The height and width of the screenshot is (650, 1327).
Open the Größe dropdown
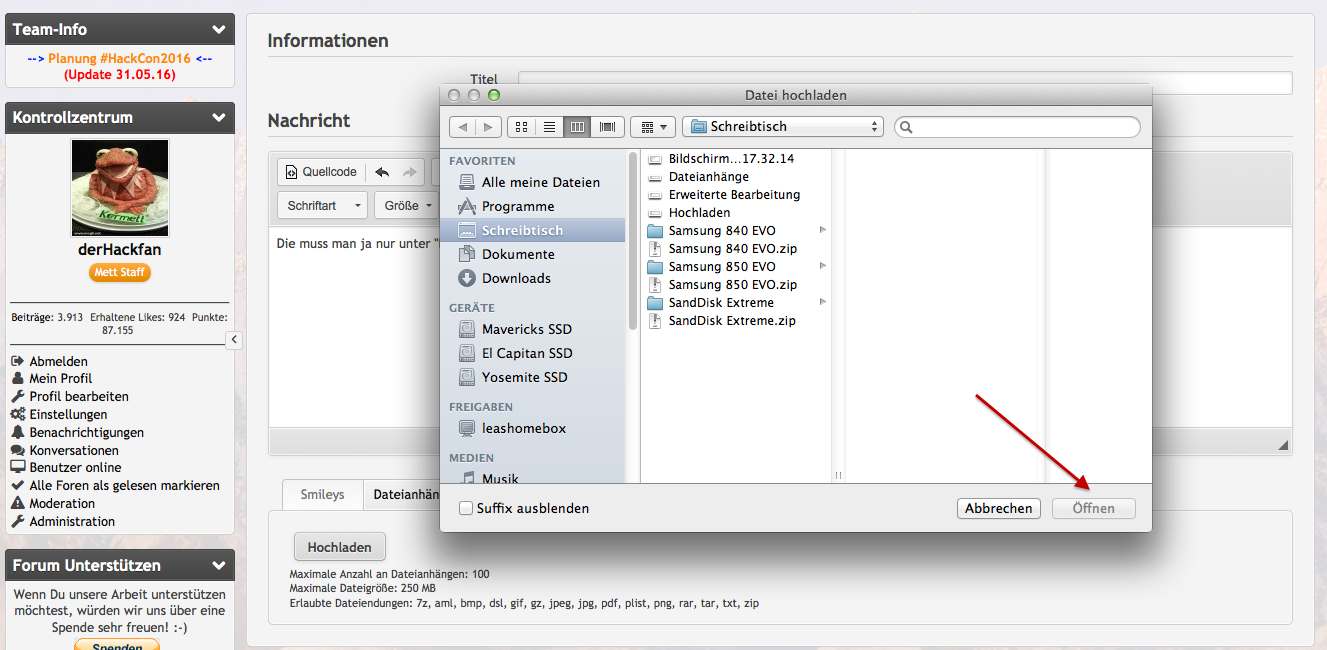coord(408,206)
